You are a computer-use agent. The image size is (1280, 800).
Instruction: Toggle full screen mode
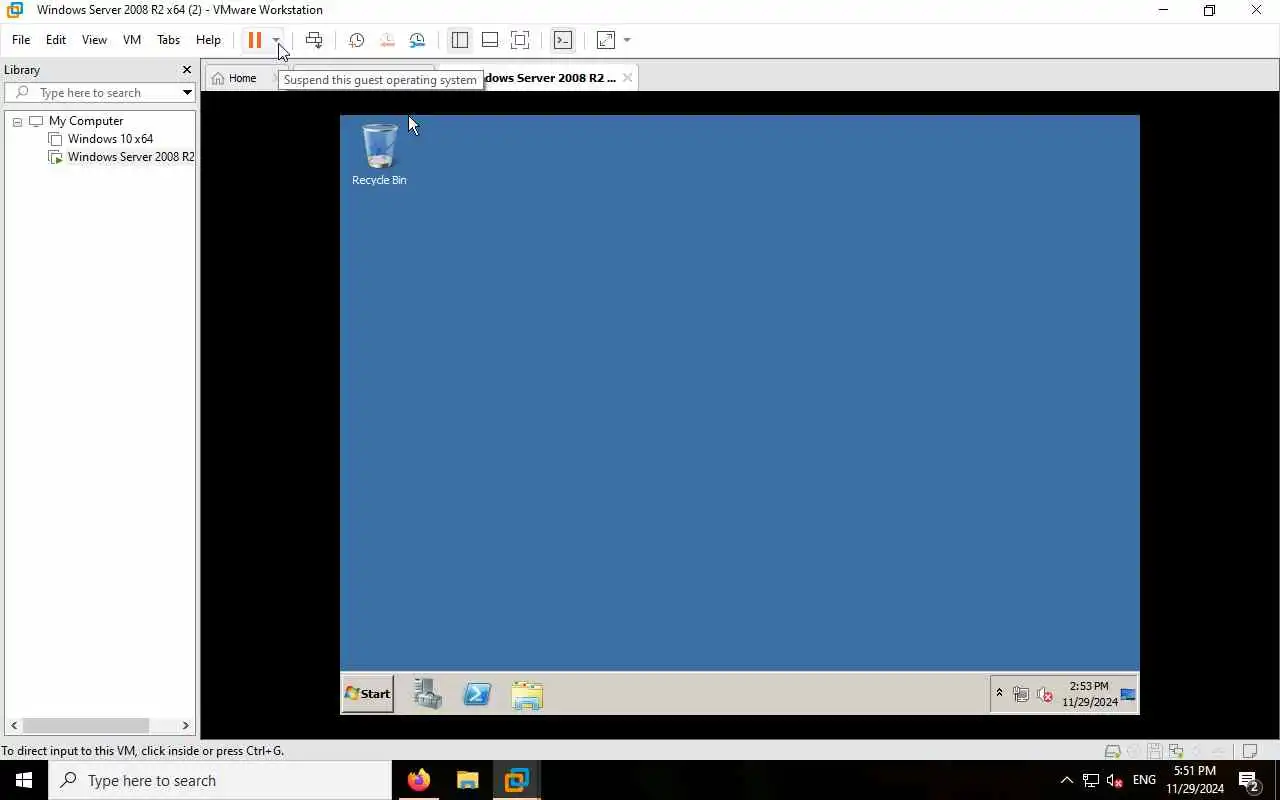[520, 40]
